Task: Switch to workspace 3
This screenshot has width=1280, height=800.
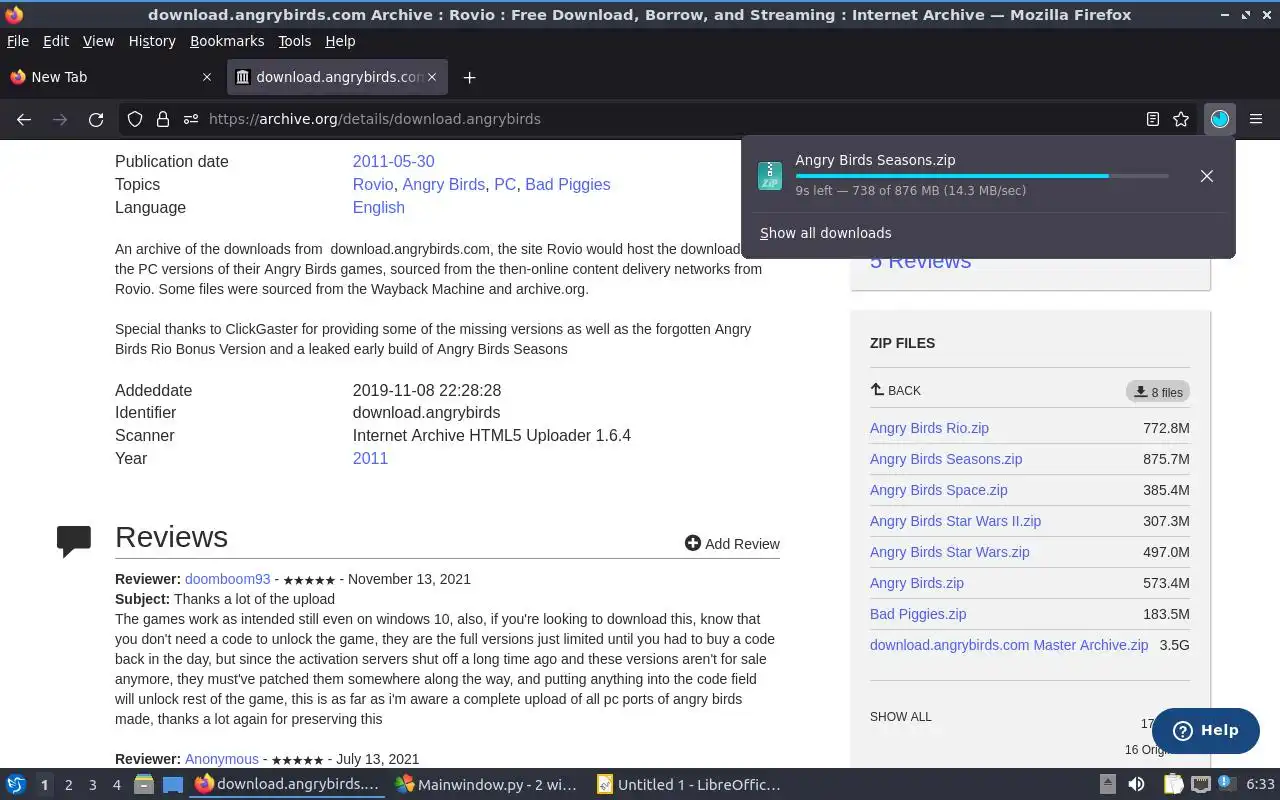Action: click(92, 785)
